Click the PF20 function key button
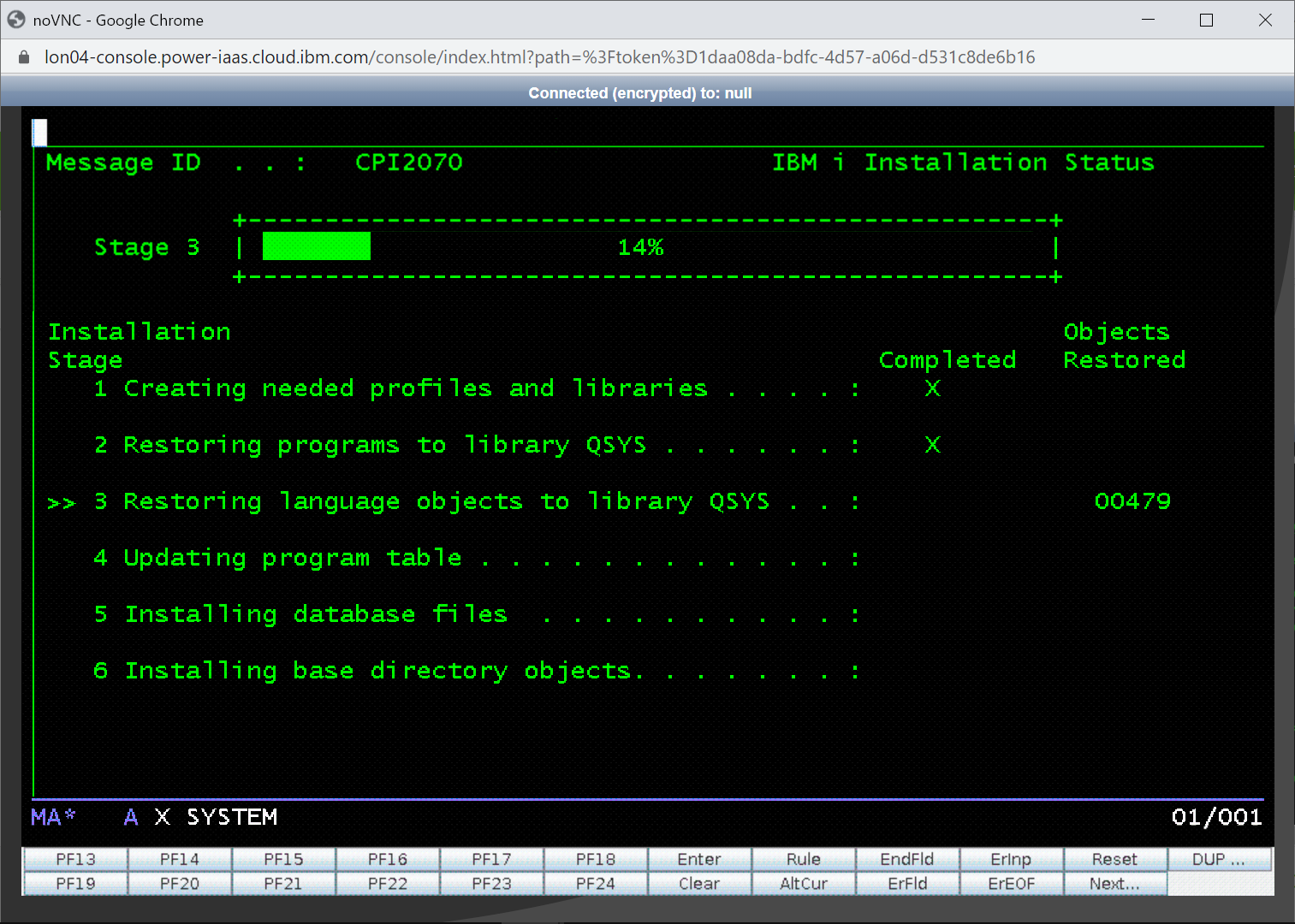Screen dimensions: 1295x924 pos(180,884)
